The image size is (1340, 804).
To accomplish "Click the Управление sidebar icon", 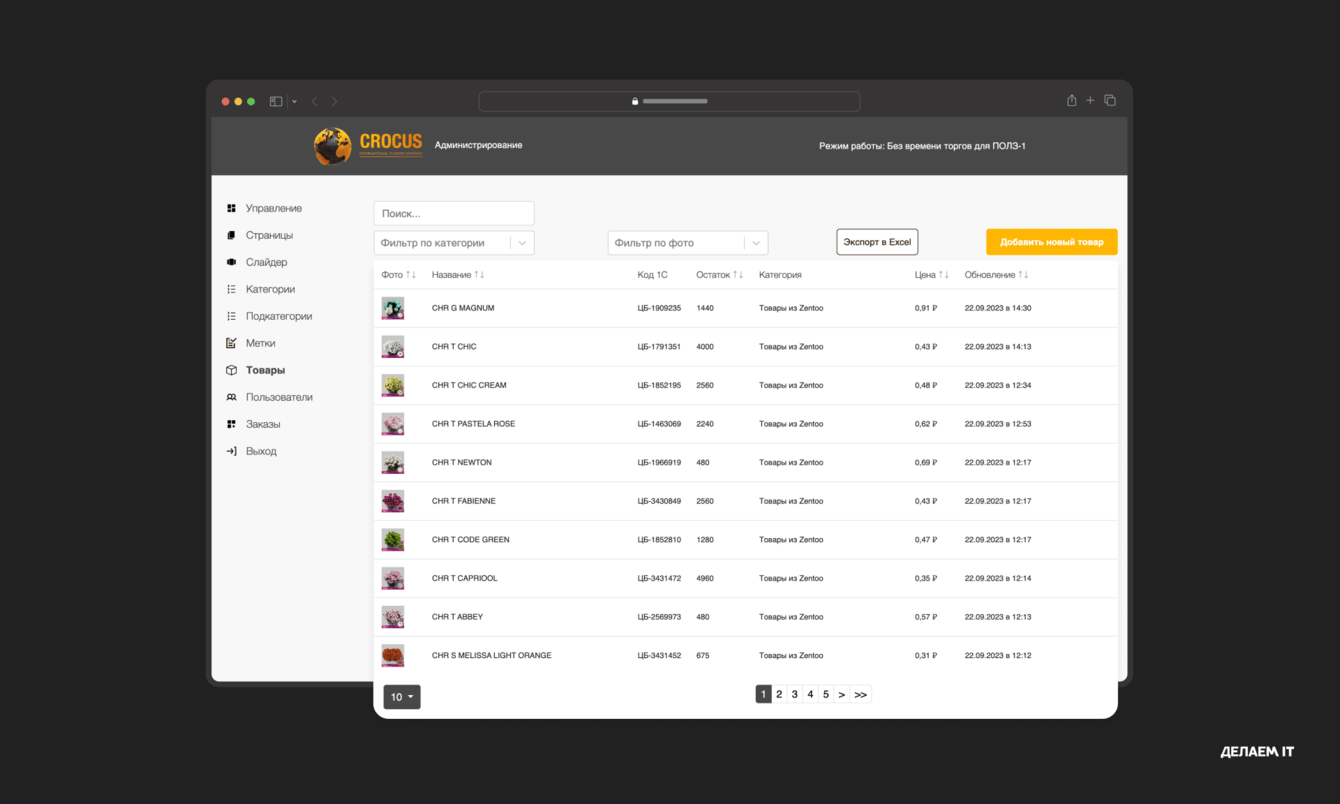I will click(x=231, y=208).
